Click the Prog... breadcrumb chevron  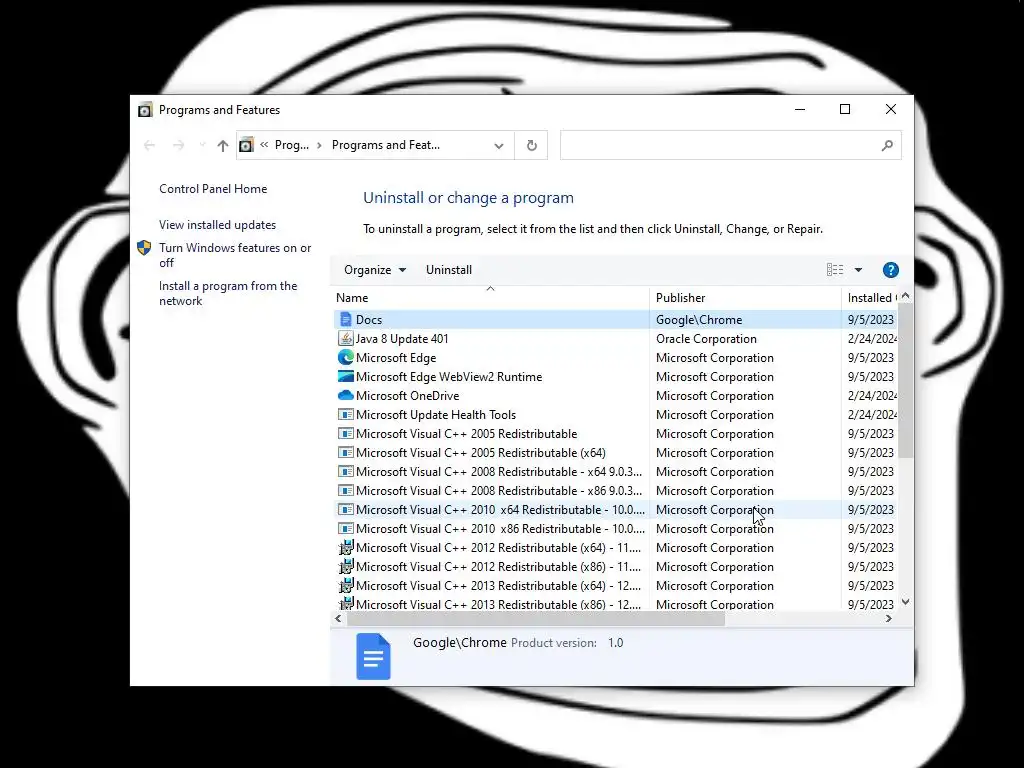point(319,145)
